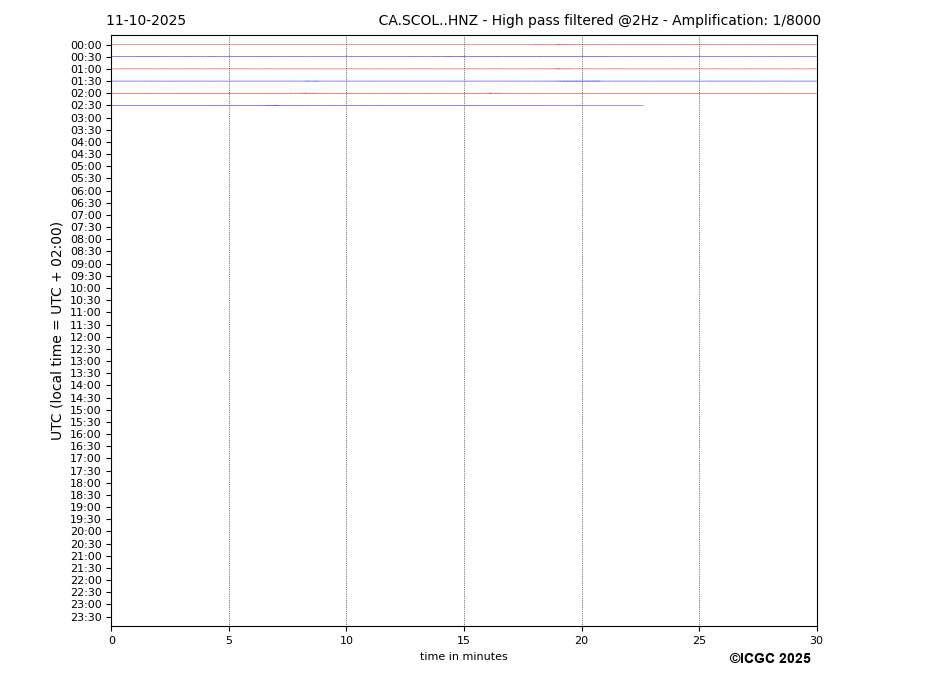This screenshot has height=696, width=927.
Task: Click the 12:00 time row label
Action: click(86, 337)
